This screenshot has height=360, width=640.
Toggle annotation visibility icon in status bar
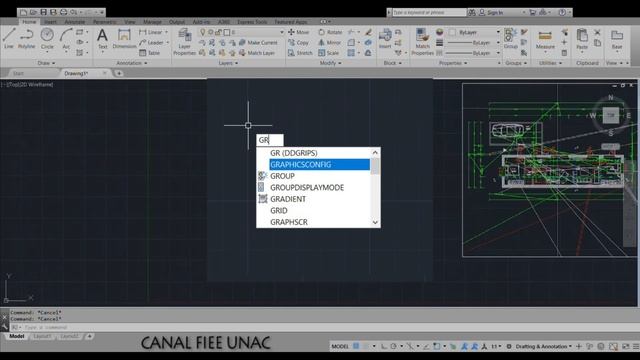coord(464,346)
